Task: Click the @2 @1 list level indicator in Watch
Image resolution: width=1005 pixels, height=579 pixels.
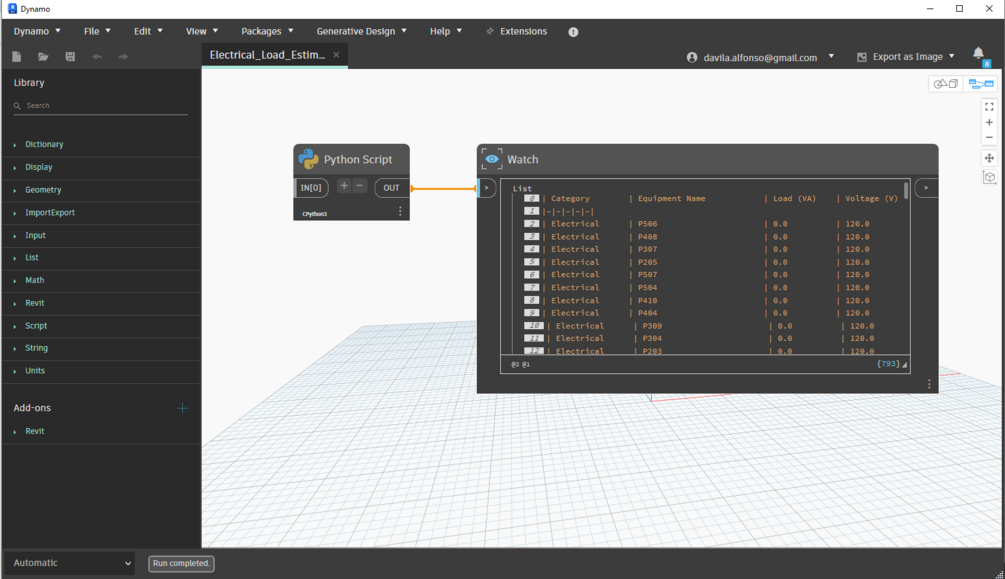Action: (520, 364)
